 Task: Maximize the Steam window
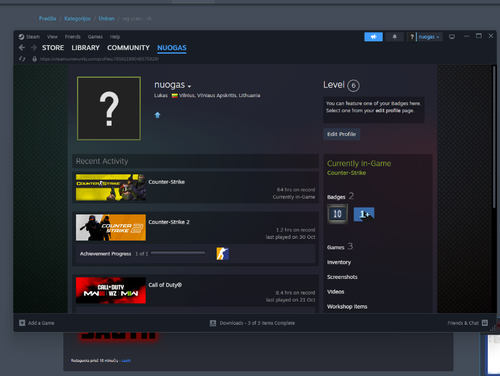point(479,36)
